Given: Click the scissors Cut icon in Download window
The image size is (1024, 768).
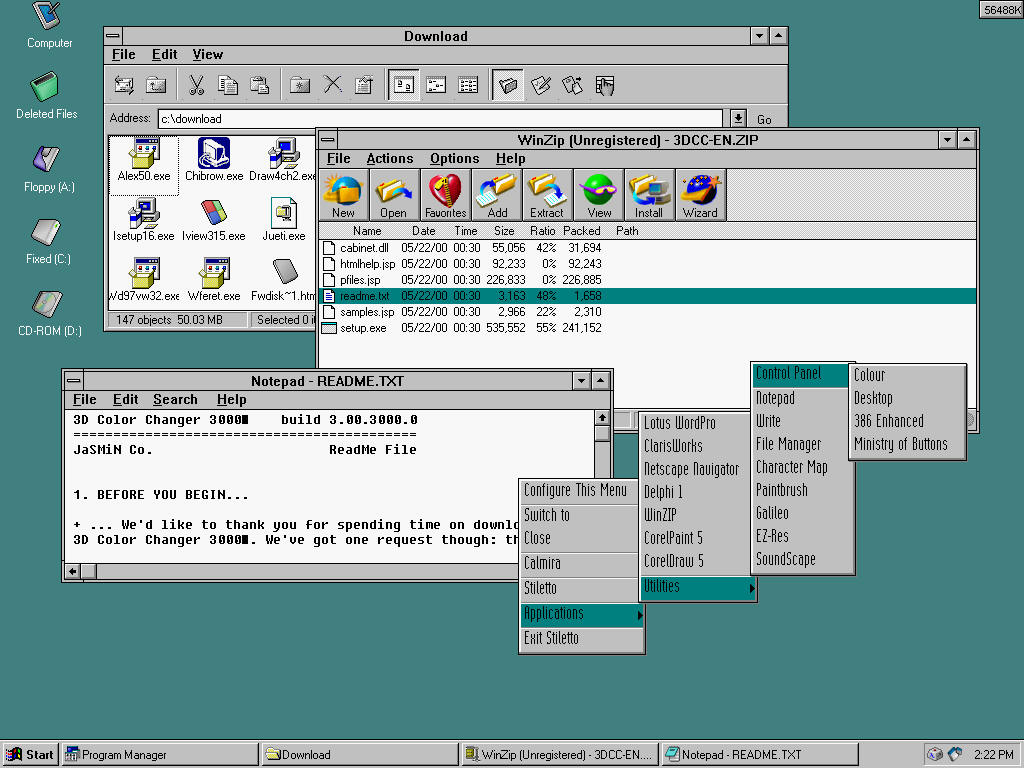Looking at the screenshot, I should pyautogui.click(x=197, y=85).
